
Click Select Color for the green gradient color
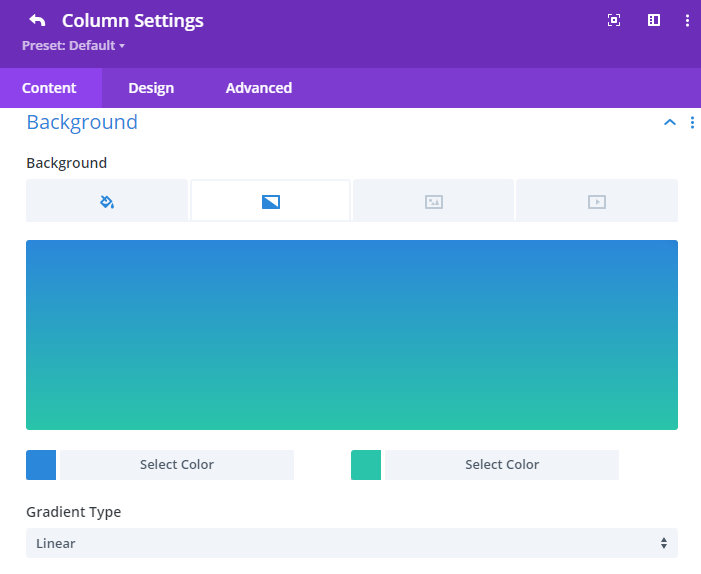tap(502, 464)
